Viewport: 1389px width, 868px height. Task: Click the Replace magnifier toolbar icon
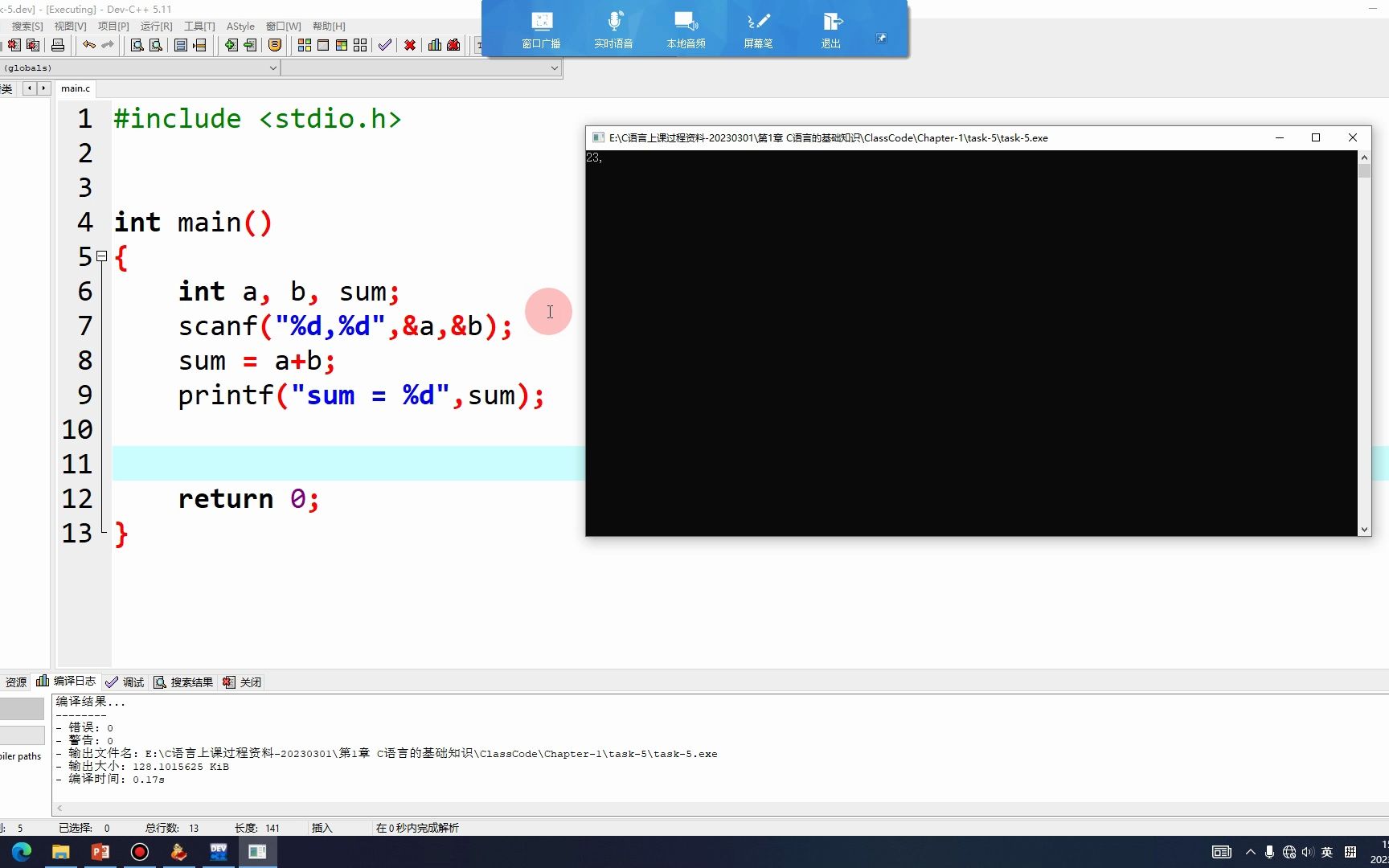pos(156,45)
